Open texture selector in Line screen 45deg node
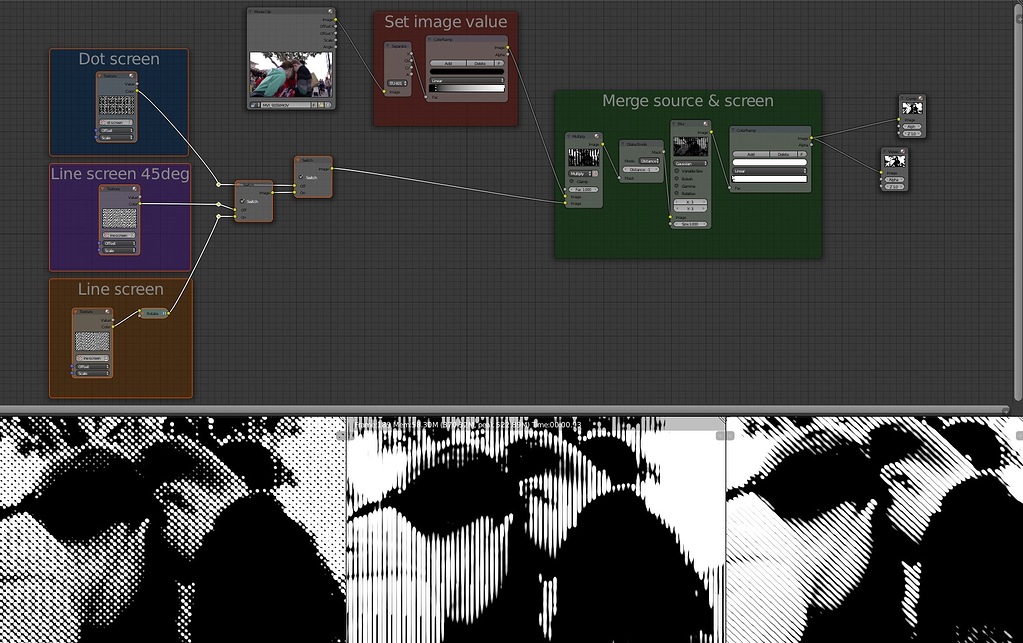 click(x=119, y=235)
